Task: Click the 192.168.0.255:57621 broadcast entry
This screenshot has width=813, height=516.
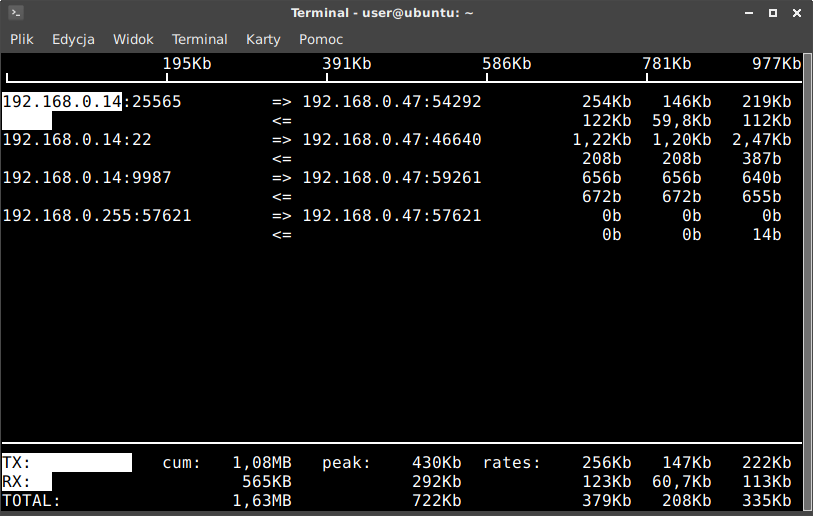Action: pos(97,216)
